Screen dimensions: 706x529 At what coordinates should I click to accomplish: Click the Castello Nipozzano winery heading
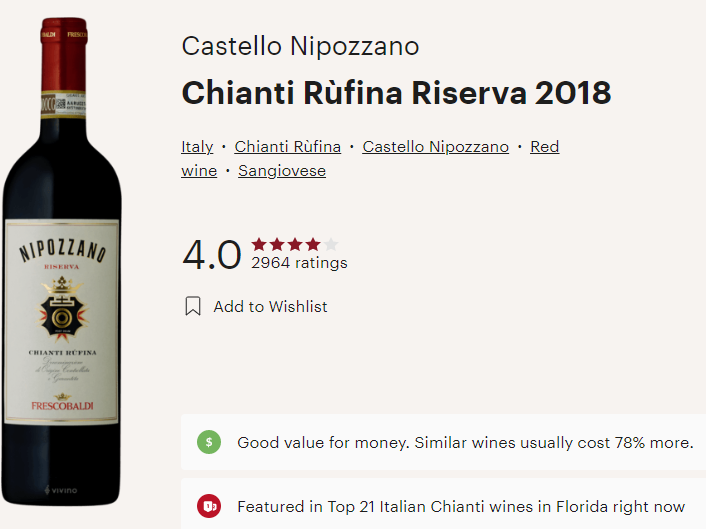click(x=300, y=46)
